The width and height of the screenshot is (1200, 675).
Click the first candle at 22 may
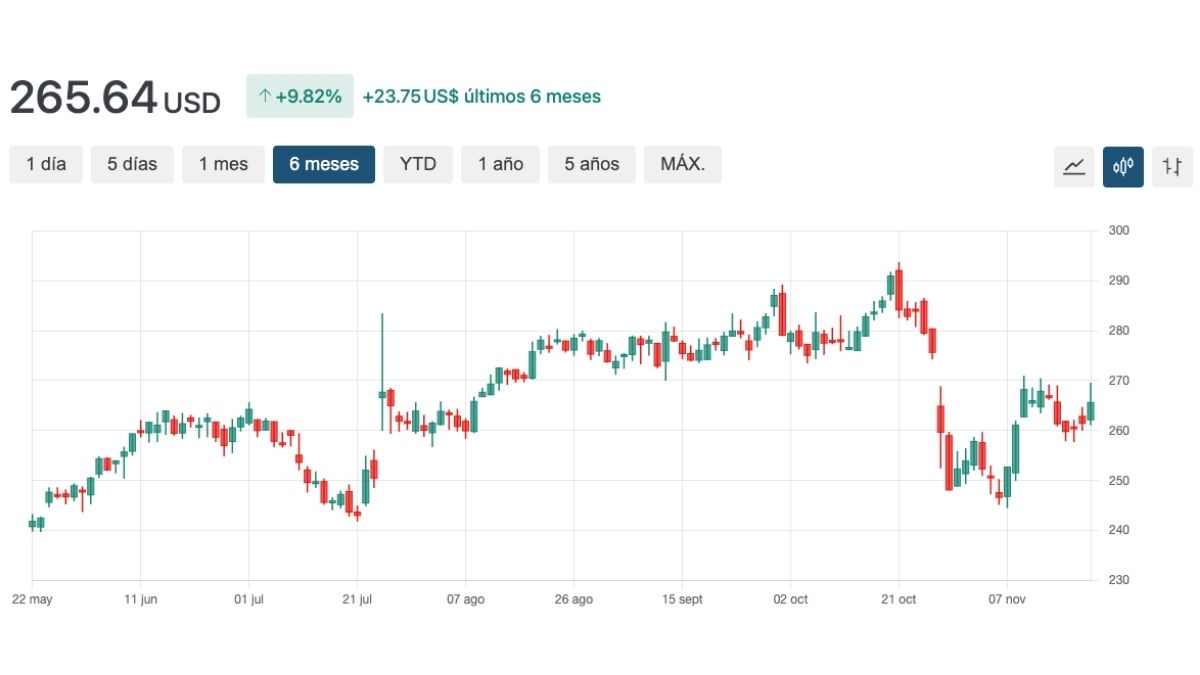coord(32,523)
